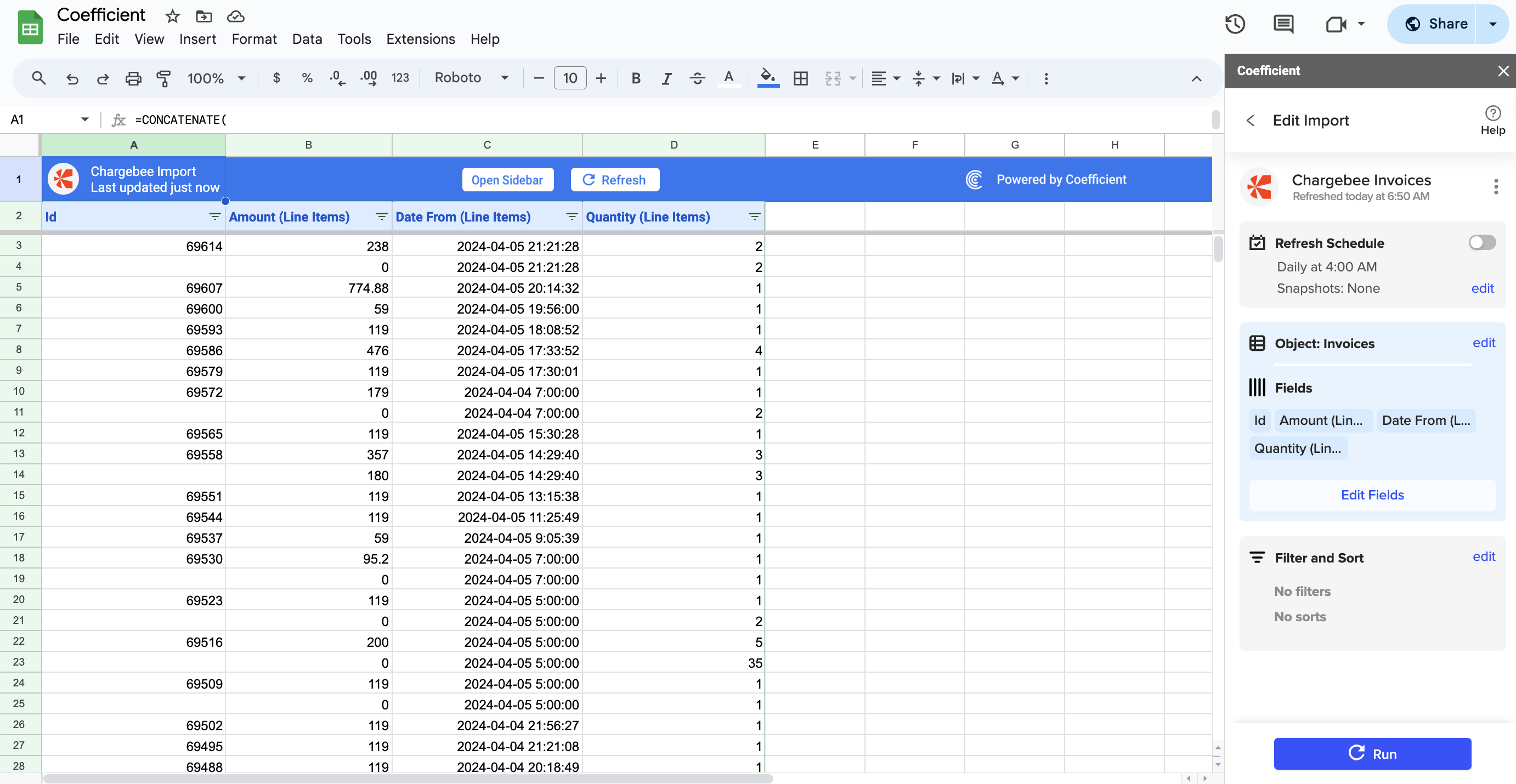Run the Chargebee import
The height and width of the screenshot is (784, 1516).
pyautogui.click(x=1372, y=753)
